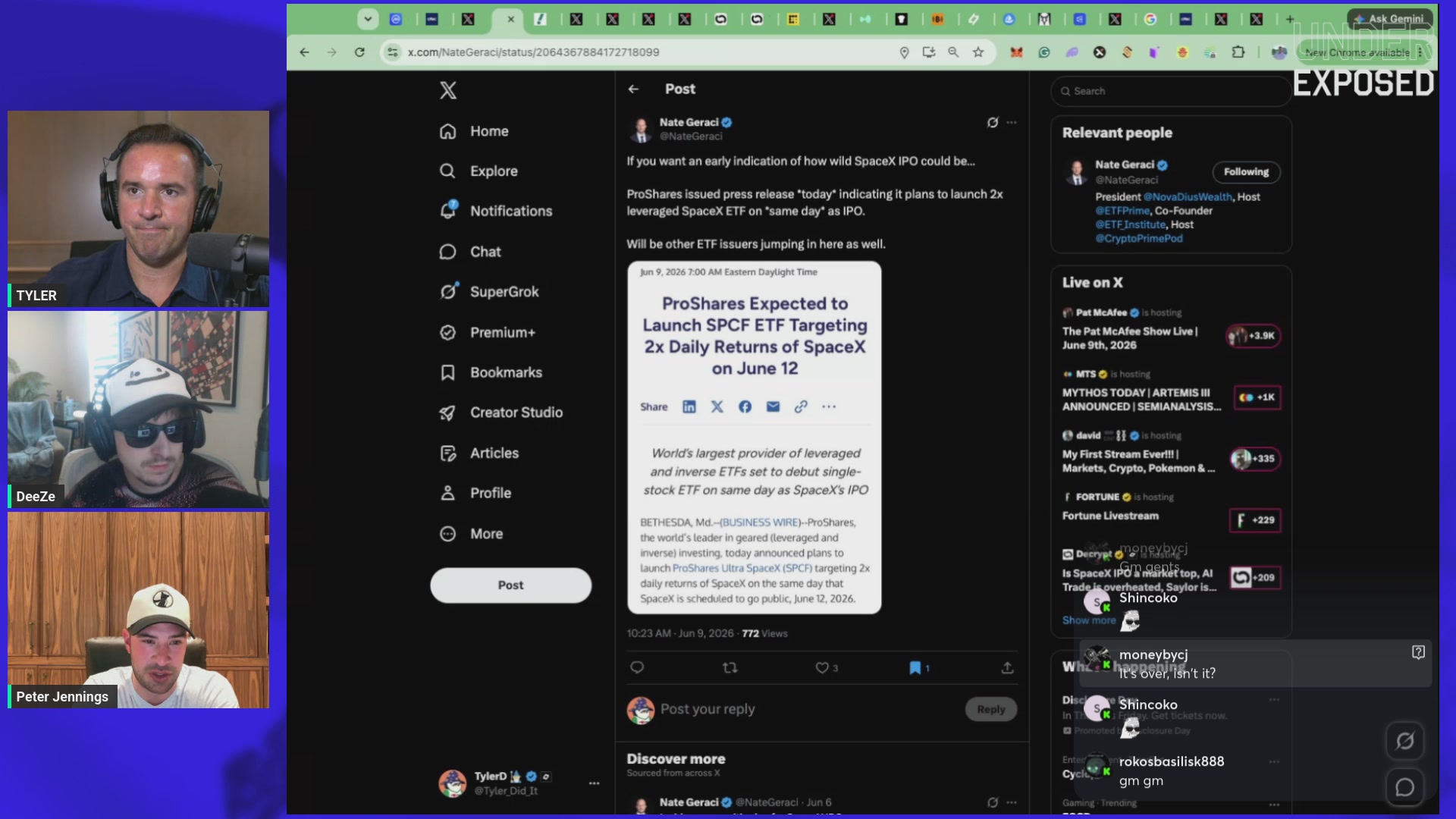Screen dimensions: 1456x819
Task: Click the reply comment icon under the post
Action: point(637,667)
